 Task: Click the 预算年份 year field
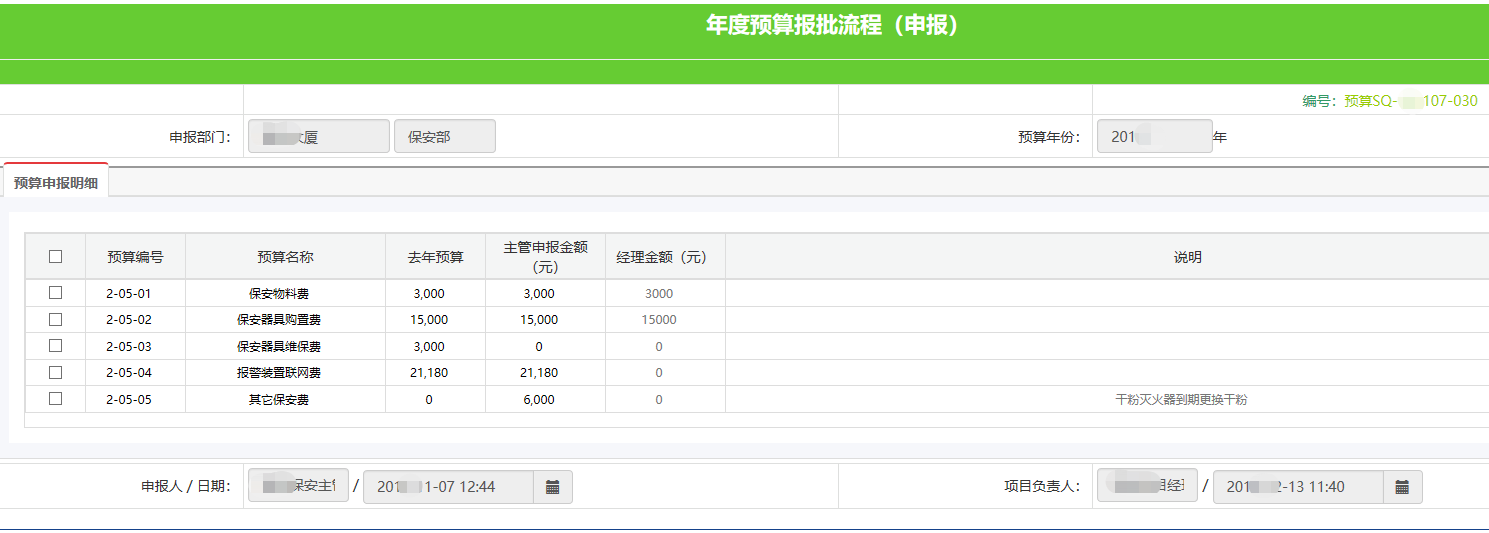pos(1154,137)
